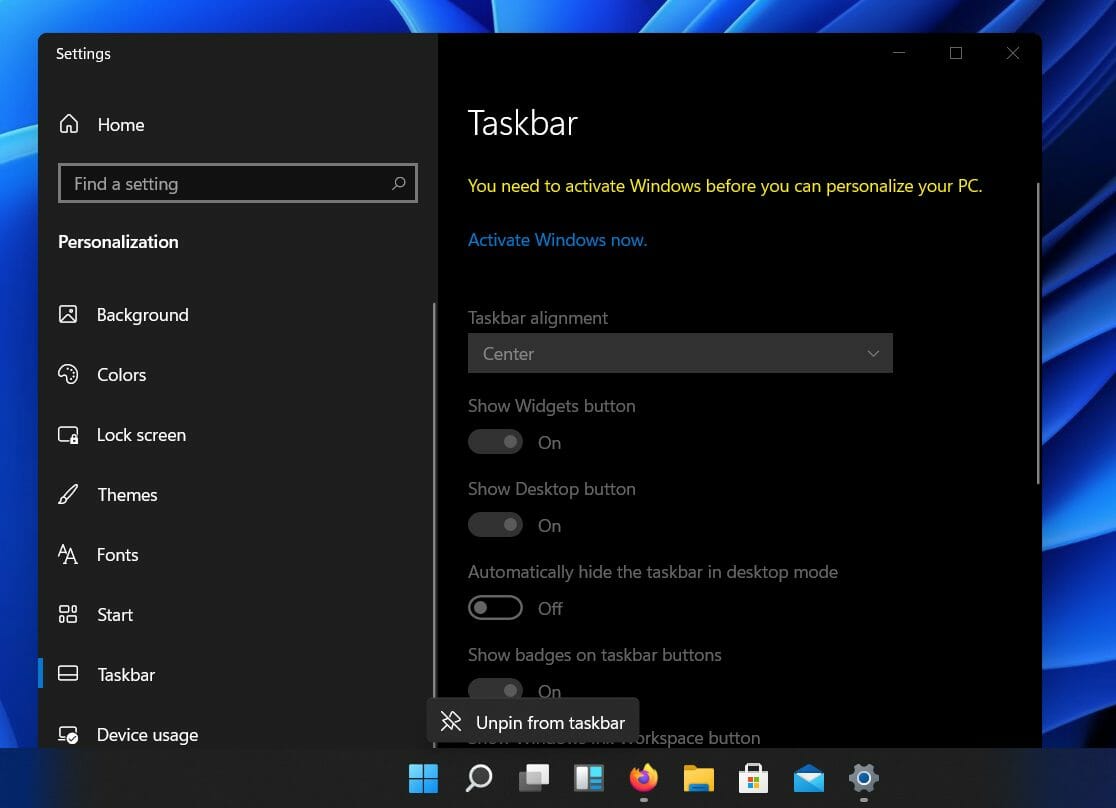This screenshot has width=1116, height=808.
Task: Enable automatically hide the taskbar
Action: [495, 607]
